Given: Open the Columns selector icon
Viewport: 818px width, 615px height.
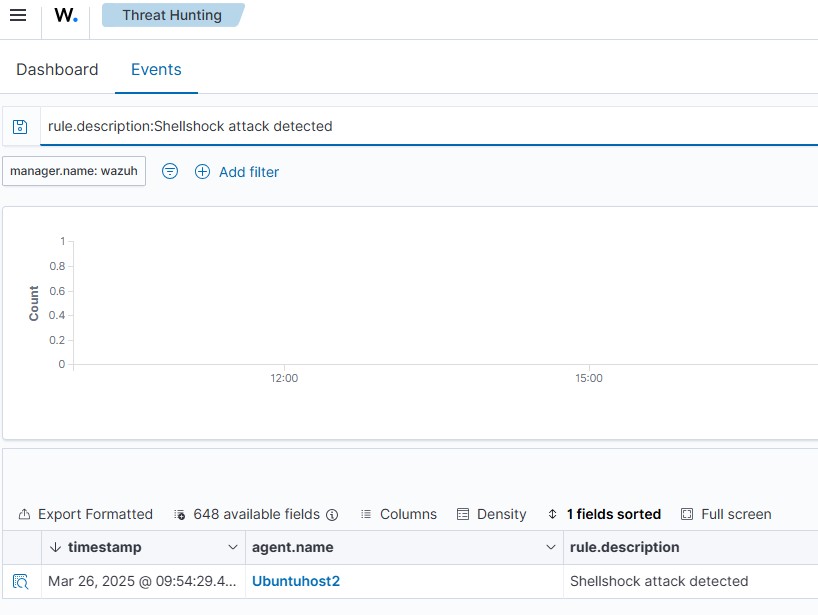Looking at the screenshot, I should coord(368,513).
